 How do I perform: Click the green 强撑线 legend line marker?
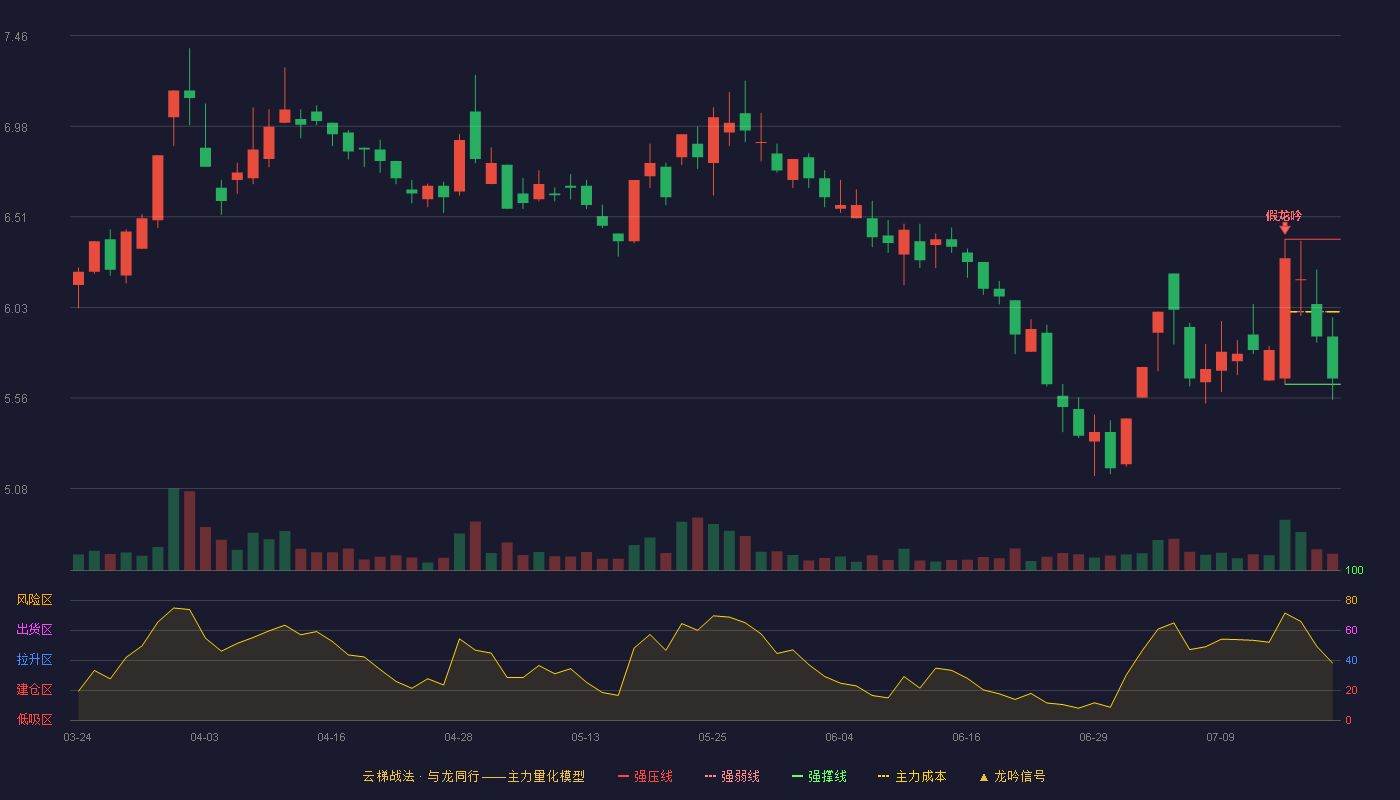point(798,776)
